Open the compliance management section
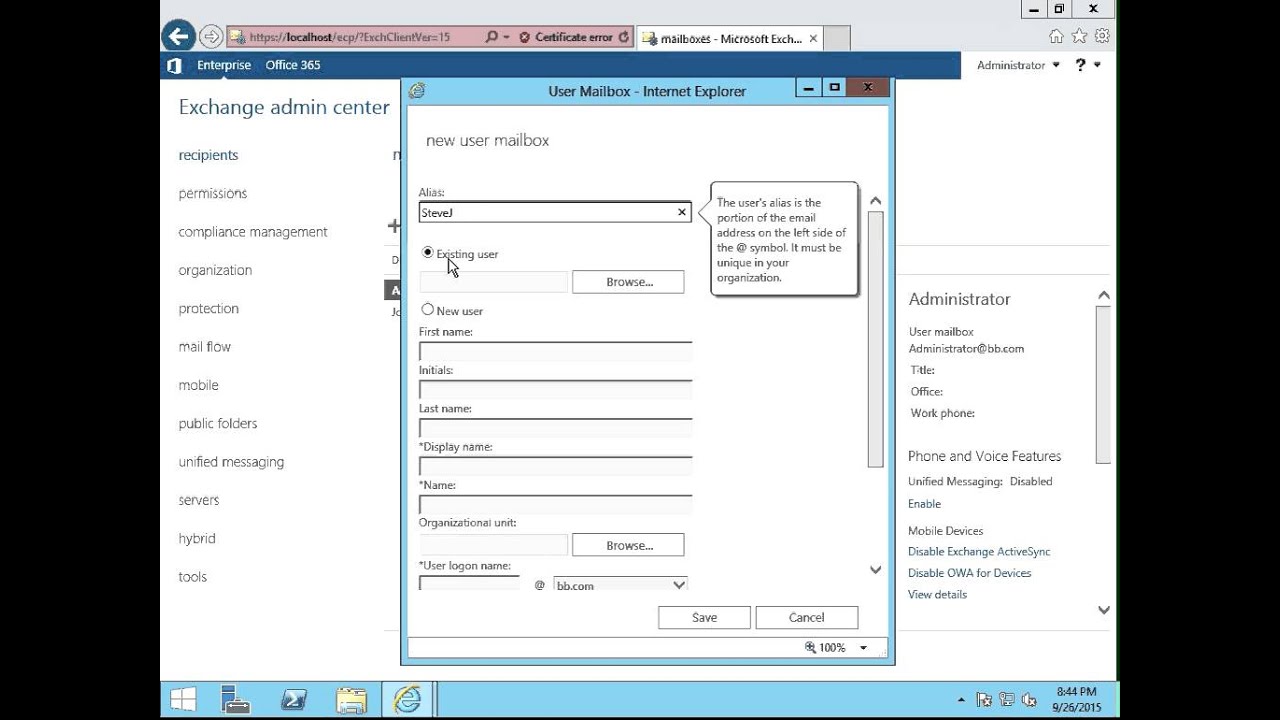Screen dimensions: 1280x720 [253, 232]
